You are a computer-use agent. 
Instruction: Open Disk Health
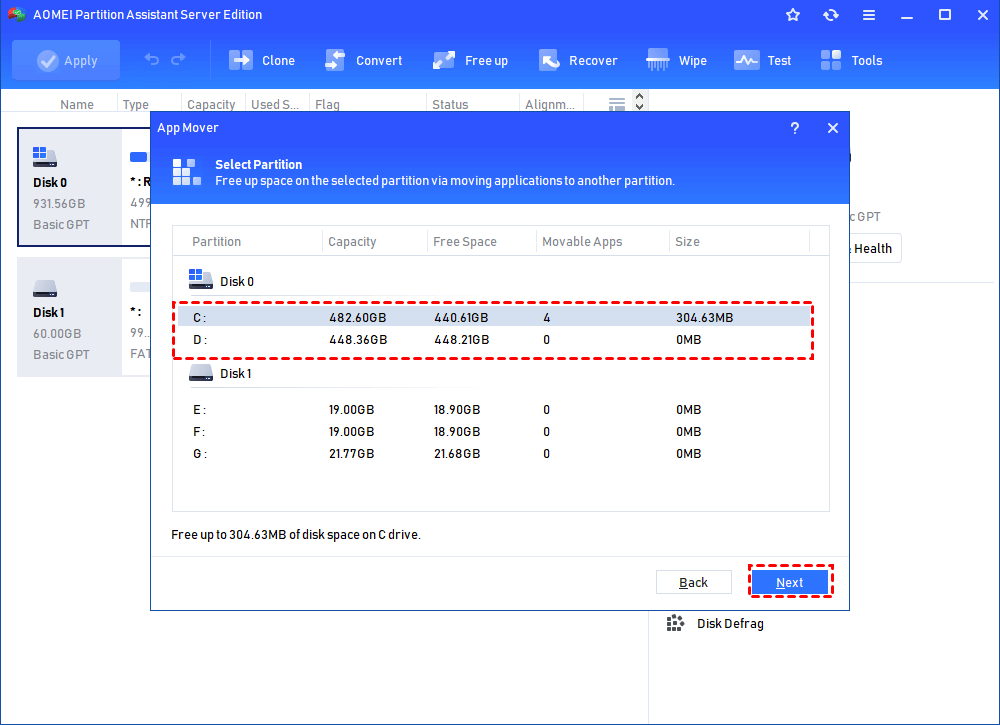point(870,247)
